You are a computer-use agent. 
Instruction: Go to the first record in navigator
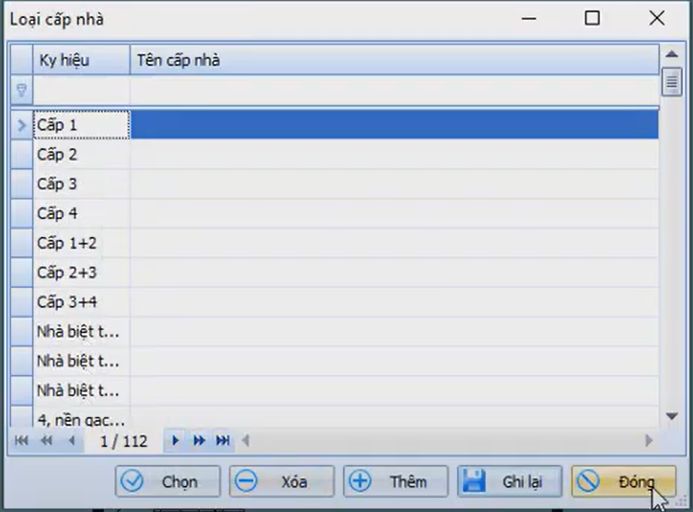point(21,440)
